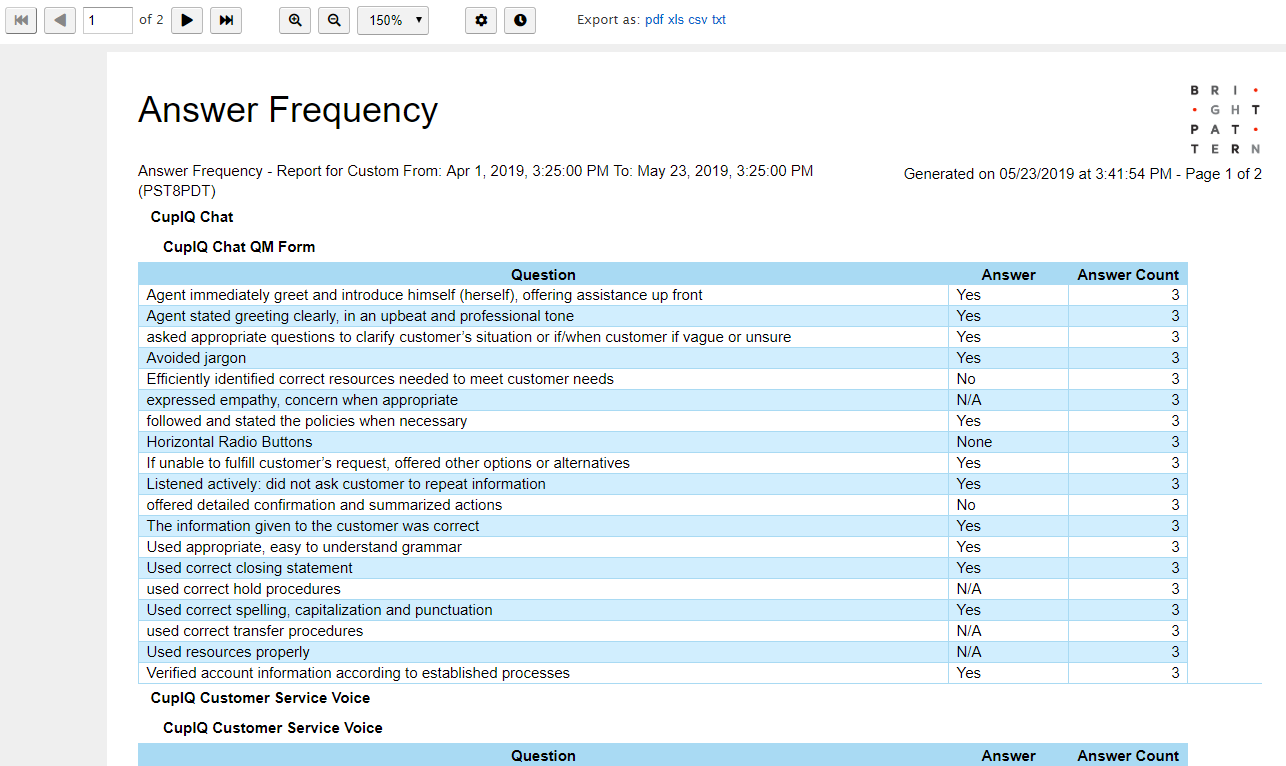1286x766 pixels.
Task: Go to next report page
Action: (187, 20)
